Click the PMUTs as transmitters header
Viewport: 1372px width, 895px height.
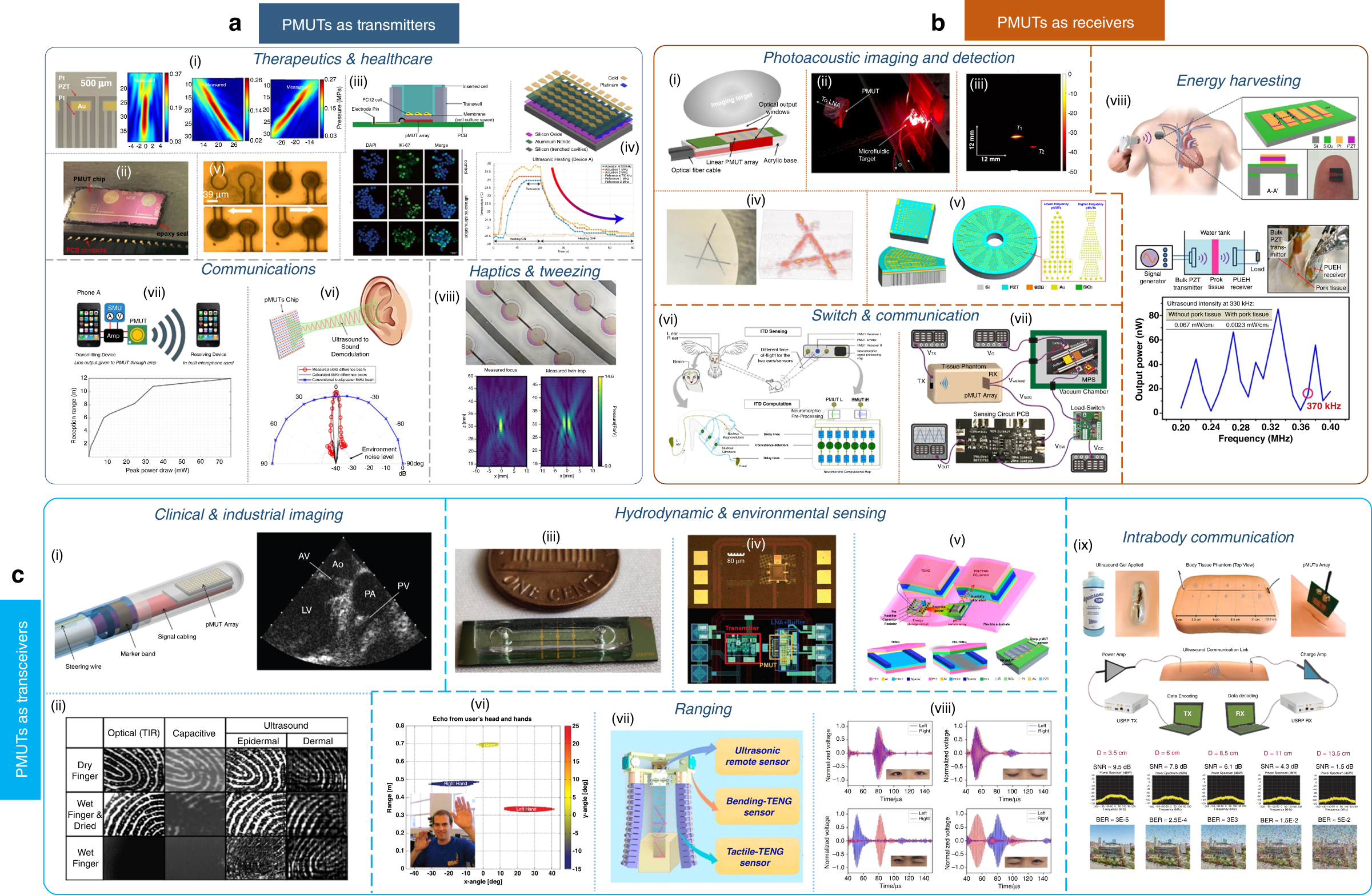tap(358, 24)
